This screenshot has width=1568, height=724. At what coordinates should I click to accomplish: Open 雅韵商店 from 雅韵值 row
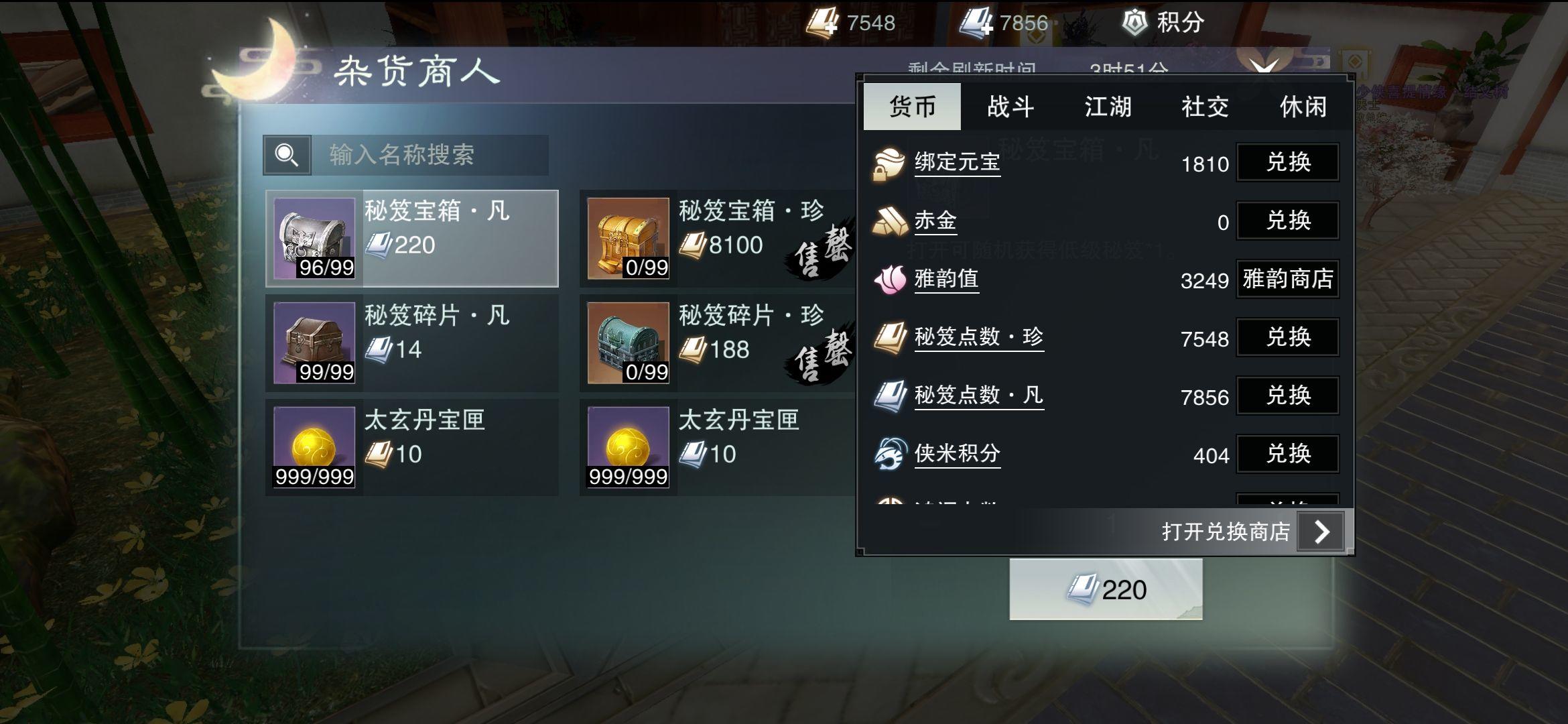[1288, 279]
